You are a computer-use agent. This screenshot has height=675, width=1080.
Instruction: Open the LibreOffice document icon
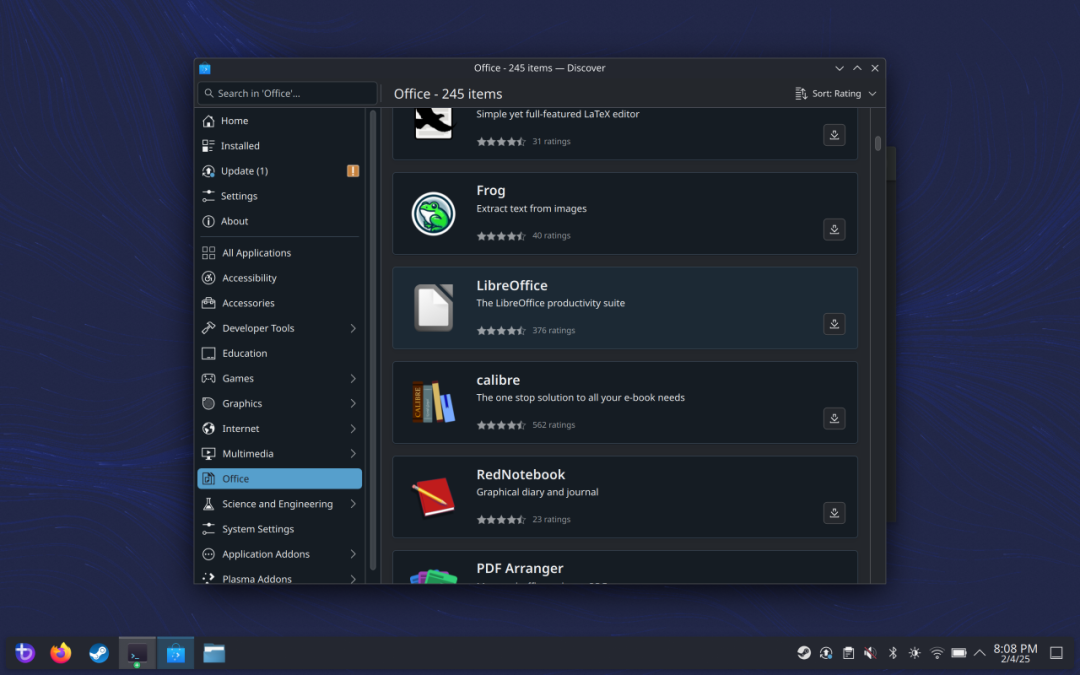point(433,308)
